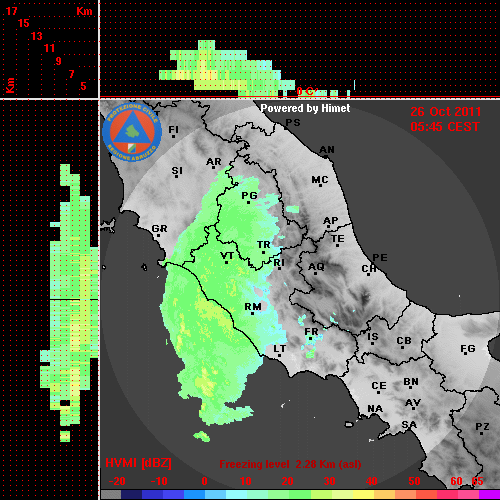The width and height of the screenshot is (500, 500).
Task: Click the AR city label
Action: point(214,162)
